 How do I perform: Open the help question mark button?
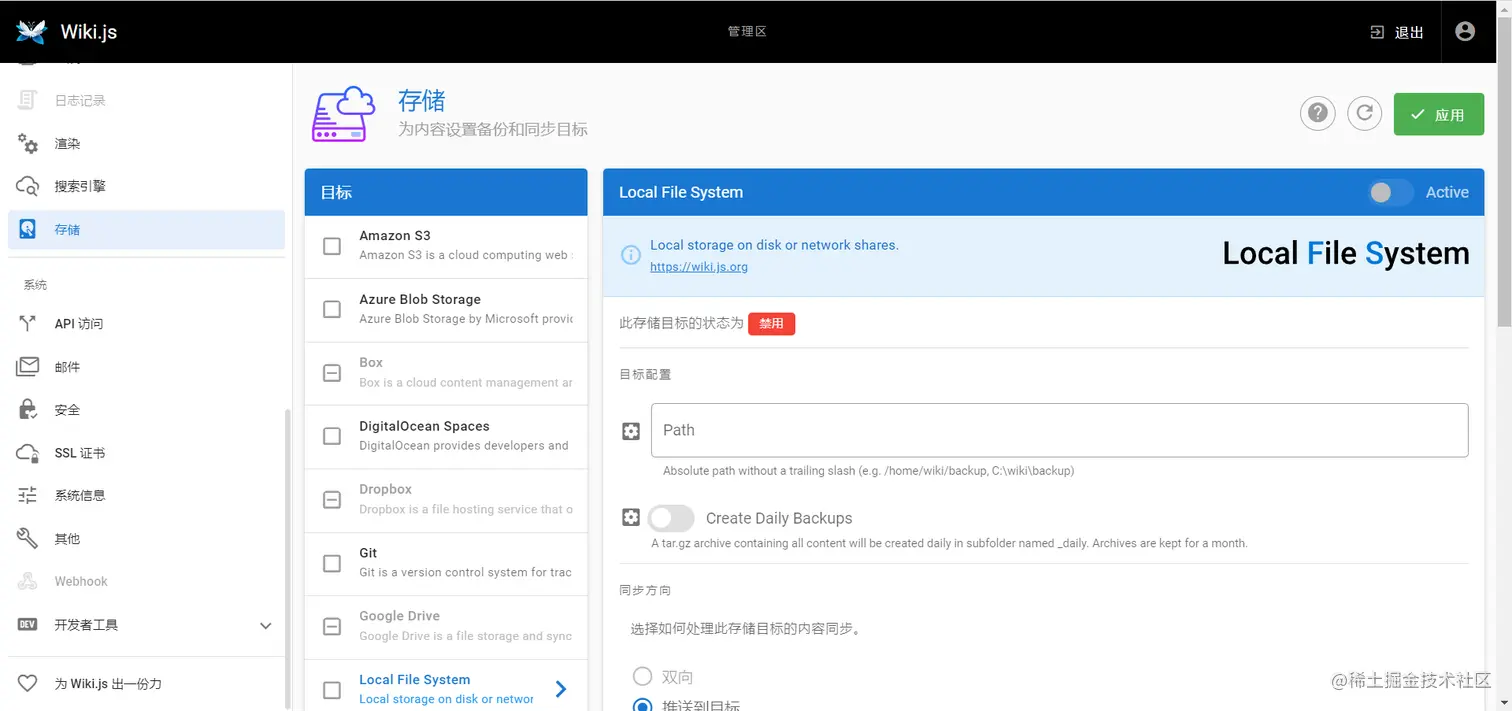(x=1318, y=114)
